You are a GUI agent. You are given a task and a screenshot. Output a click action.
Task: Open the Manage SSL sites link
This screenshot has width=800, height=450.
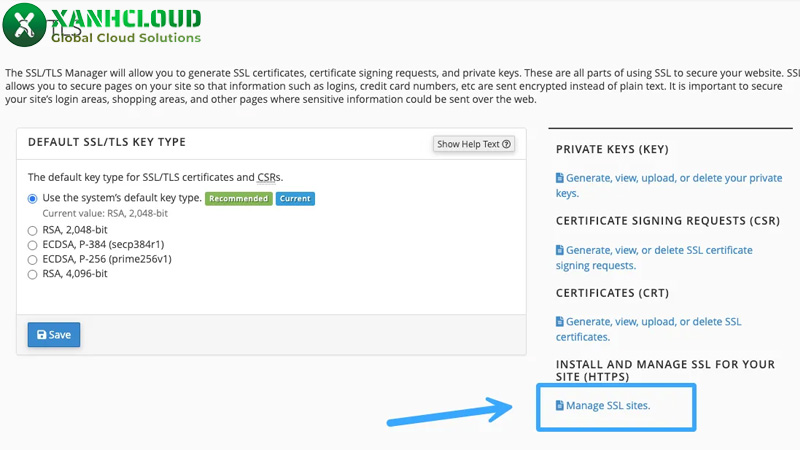(614, 405)
